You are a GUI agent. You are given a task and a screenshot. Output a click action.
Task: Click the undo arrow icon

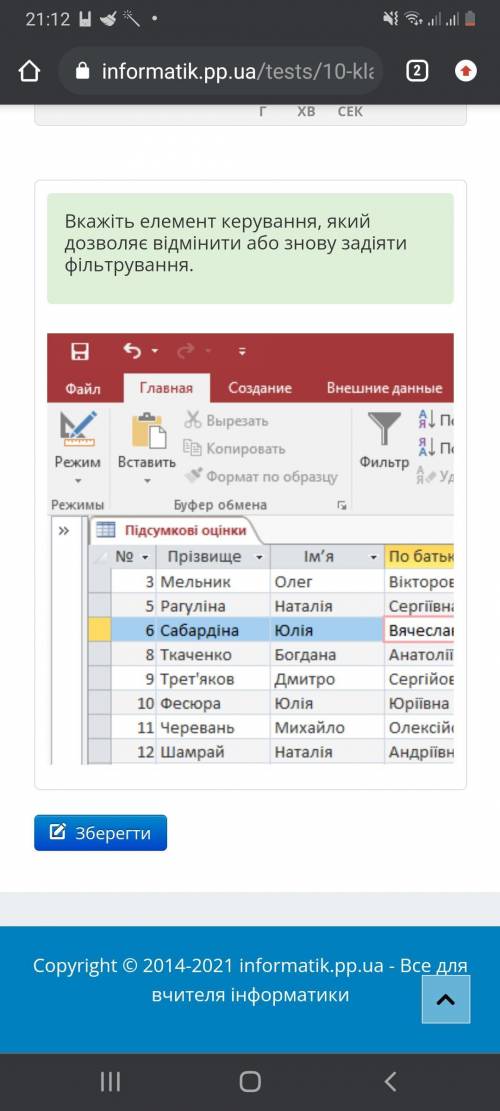pyautogui.click(x=132, y=351)
